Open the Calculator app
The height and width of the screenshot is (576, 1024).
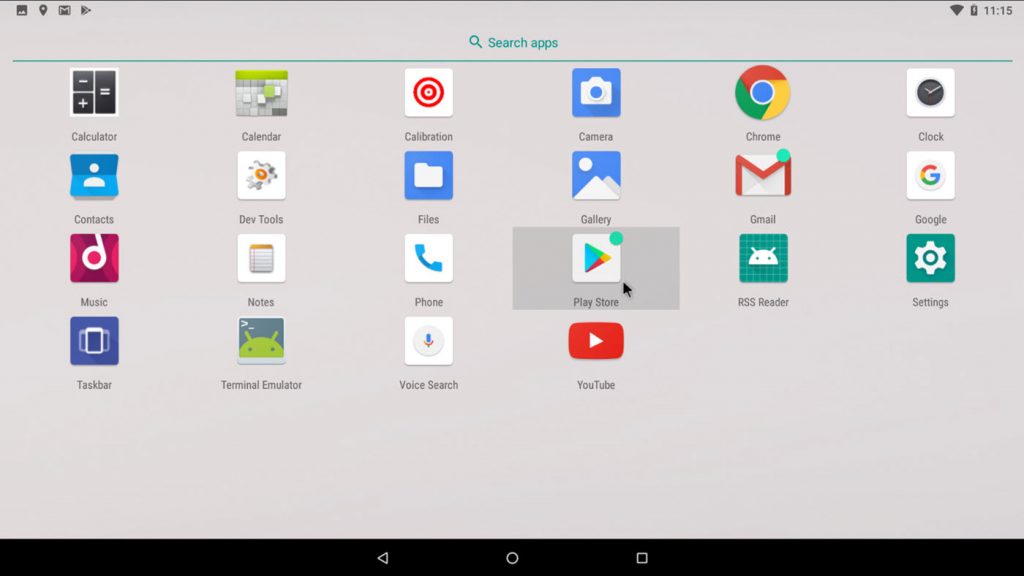94,93
